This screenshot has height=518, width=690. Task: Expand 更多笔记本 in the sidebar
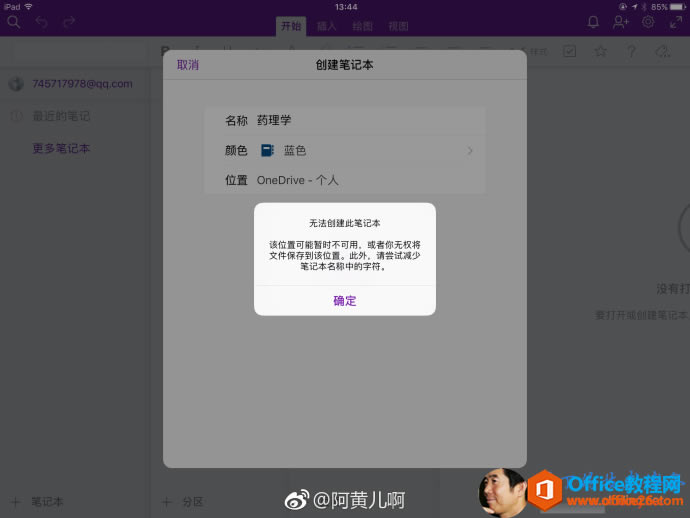click(x=61, y=148)
